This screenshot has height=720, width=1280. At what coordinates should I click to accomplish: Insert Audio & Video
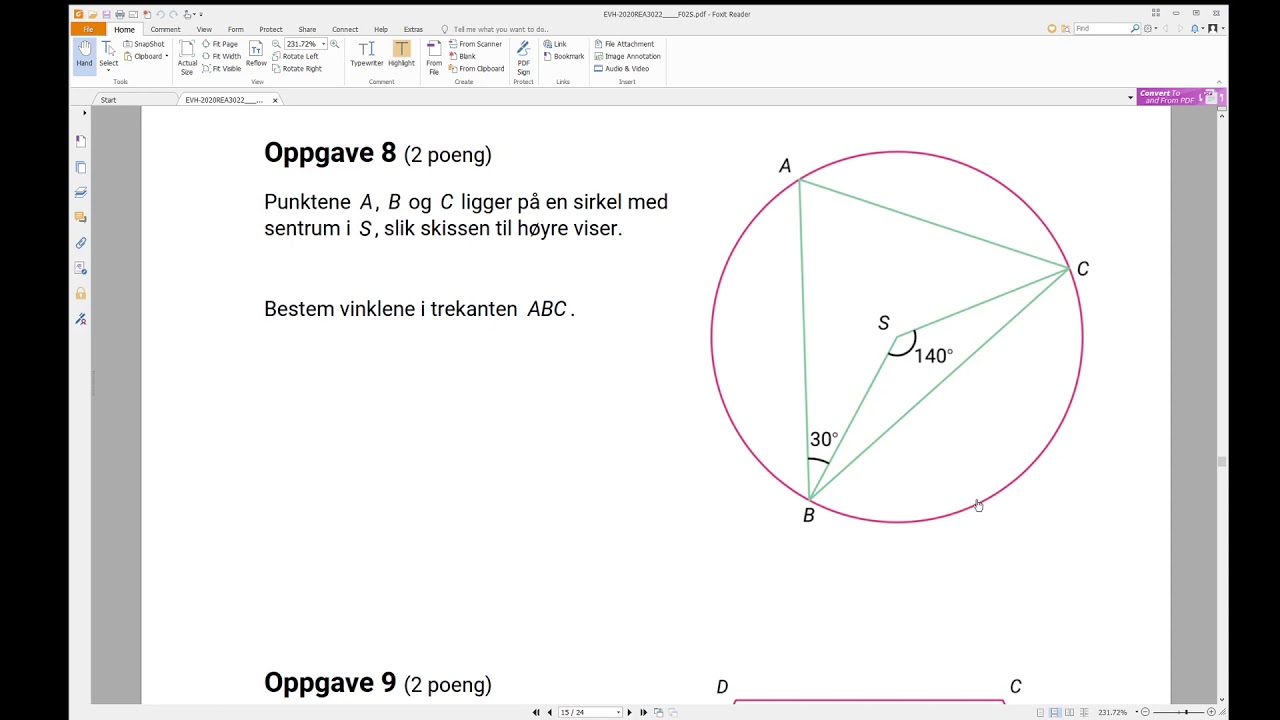coord(621,69)
